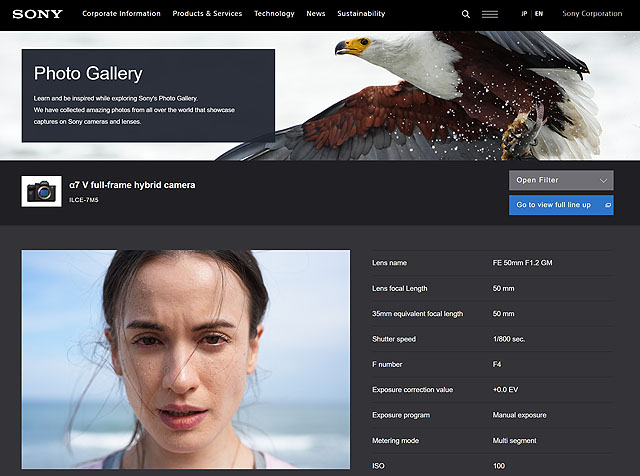Open the hamburger menu icon
This screenshot has width=640, height=476.
click(490, 14)
